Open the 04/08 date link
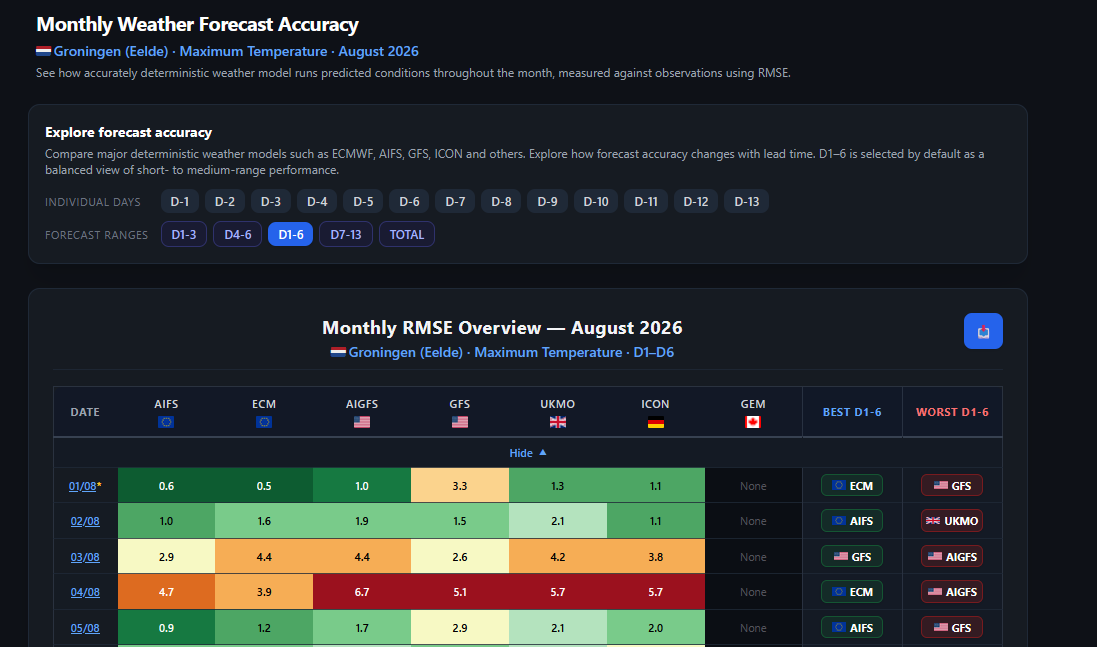Image resolution: width=1097 pixels, height=647 pixels. (85, 592)
